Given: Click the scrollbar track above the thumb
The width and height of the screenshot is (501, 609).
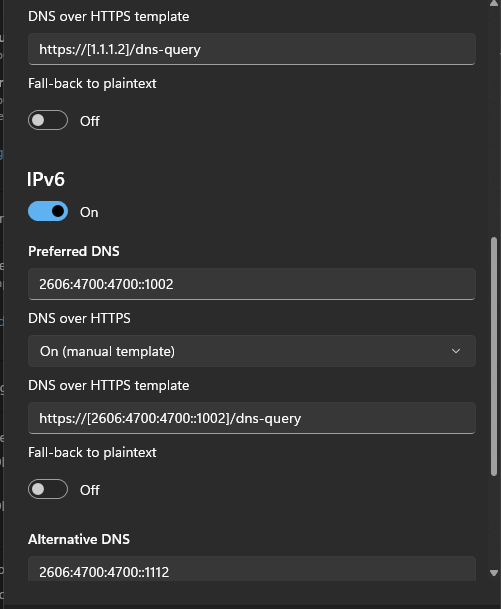Looking at the screenshot, I should (x=494, y=122).
